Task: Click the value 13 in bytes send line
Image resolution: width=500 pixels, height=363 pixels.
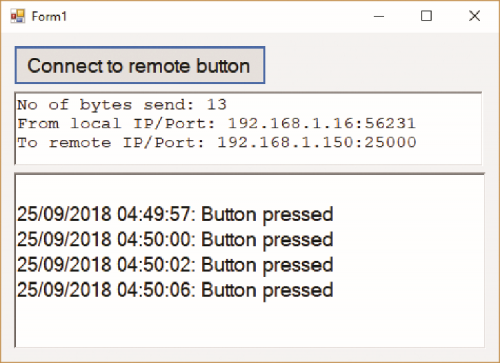Action: [x=217, y=105]
